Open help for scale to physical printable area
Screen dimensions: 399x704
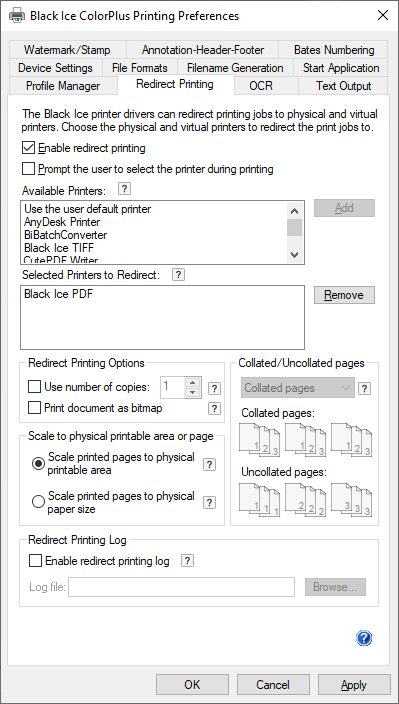[209, 464]
